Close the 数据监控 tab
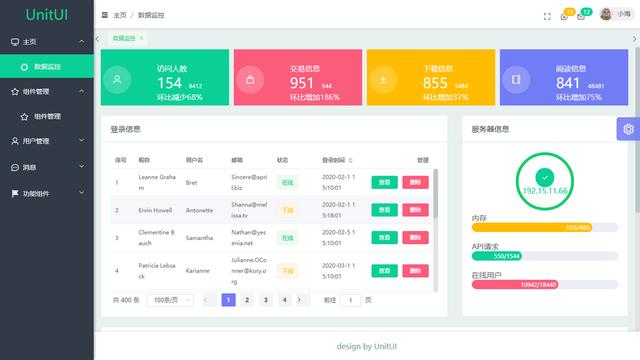Image resolution: width=640 pixels, height=360 pixels. (141, 38)
